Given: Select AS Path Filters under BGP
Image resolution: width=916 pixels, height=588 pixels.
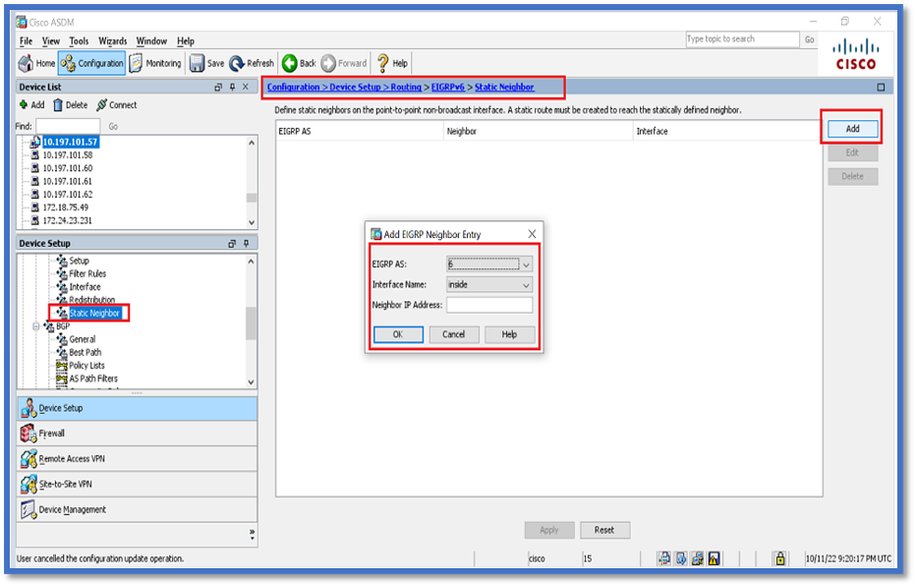Looking at the screenshot, I should point(93,379).
